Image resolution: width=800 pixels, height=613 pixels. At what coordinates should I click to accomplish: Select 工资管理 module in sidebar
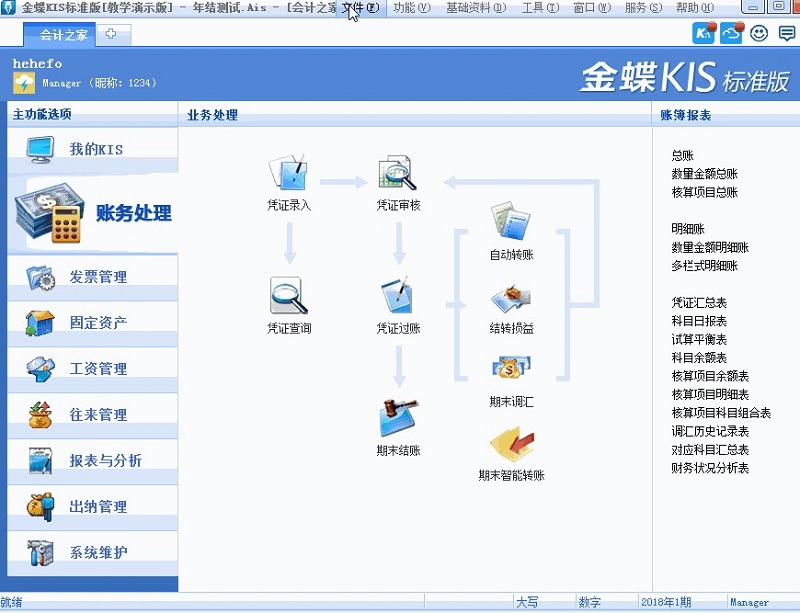[x=93, y=369]
